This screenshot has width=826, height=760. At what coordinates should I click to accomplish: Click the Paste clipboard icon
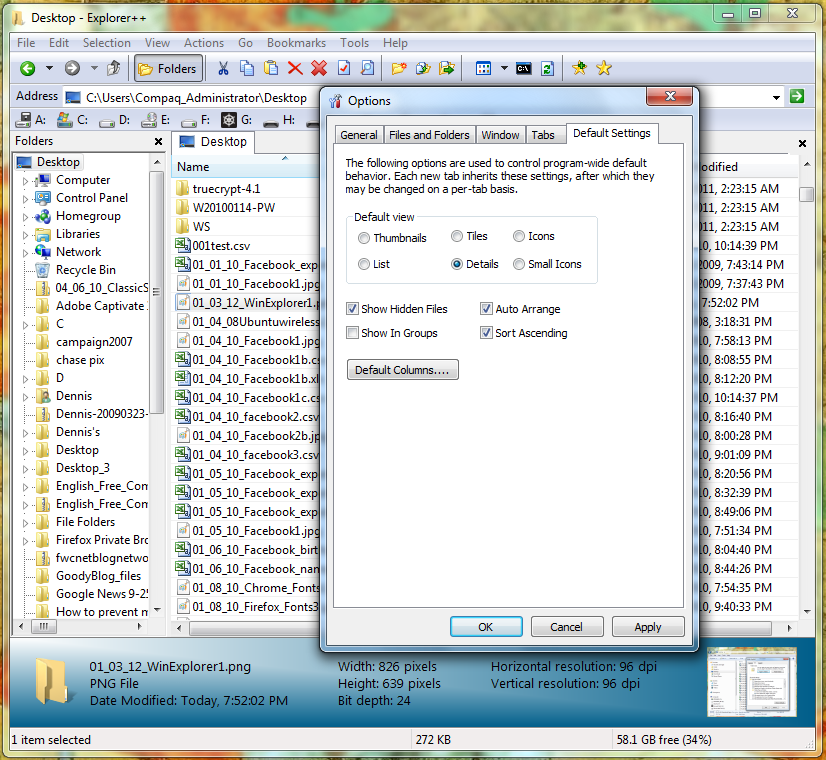[x=271, y=68]
